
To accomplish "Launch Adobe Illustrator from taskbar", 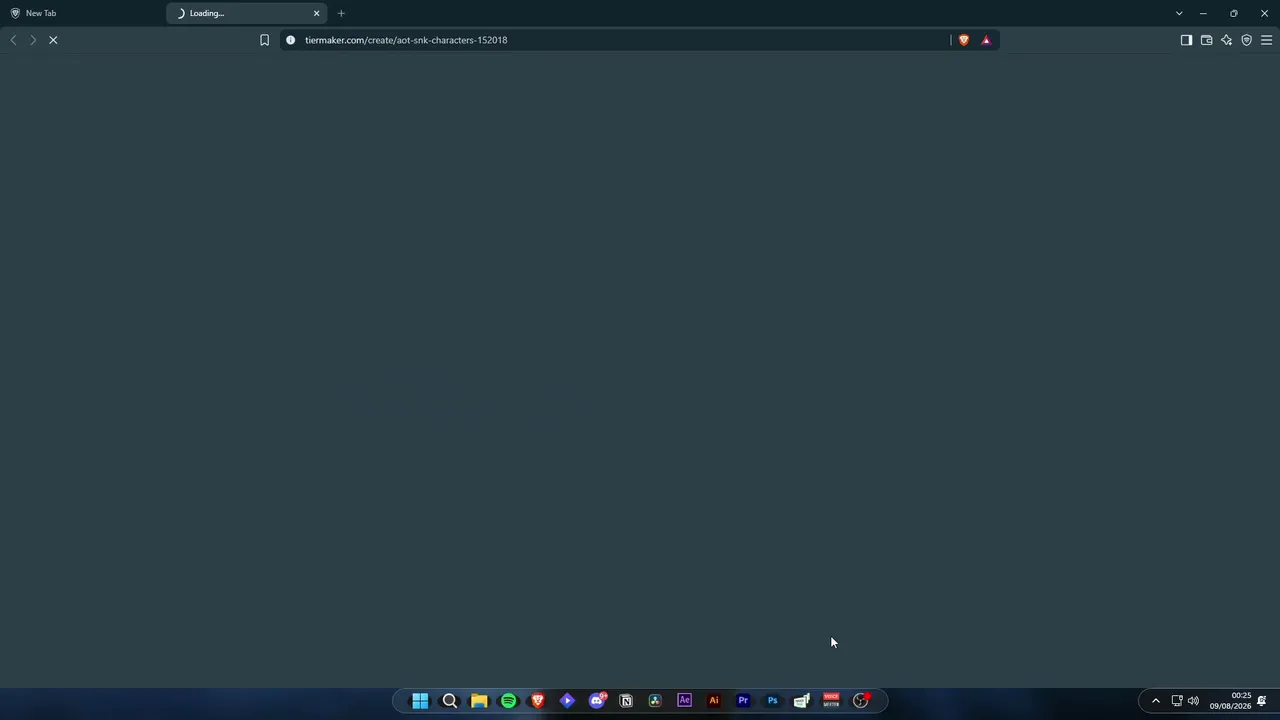I will point(714,701).
